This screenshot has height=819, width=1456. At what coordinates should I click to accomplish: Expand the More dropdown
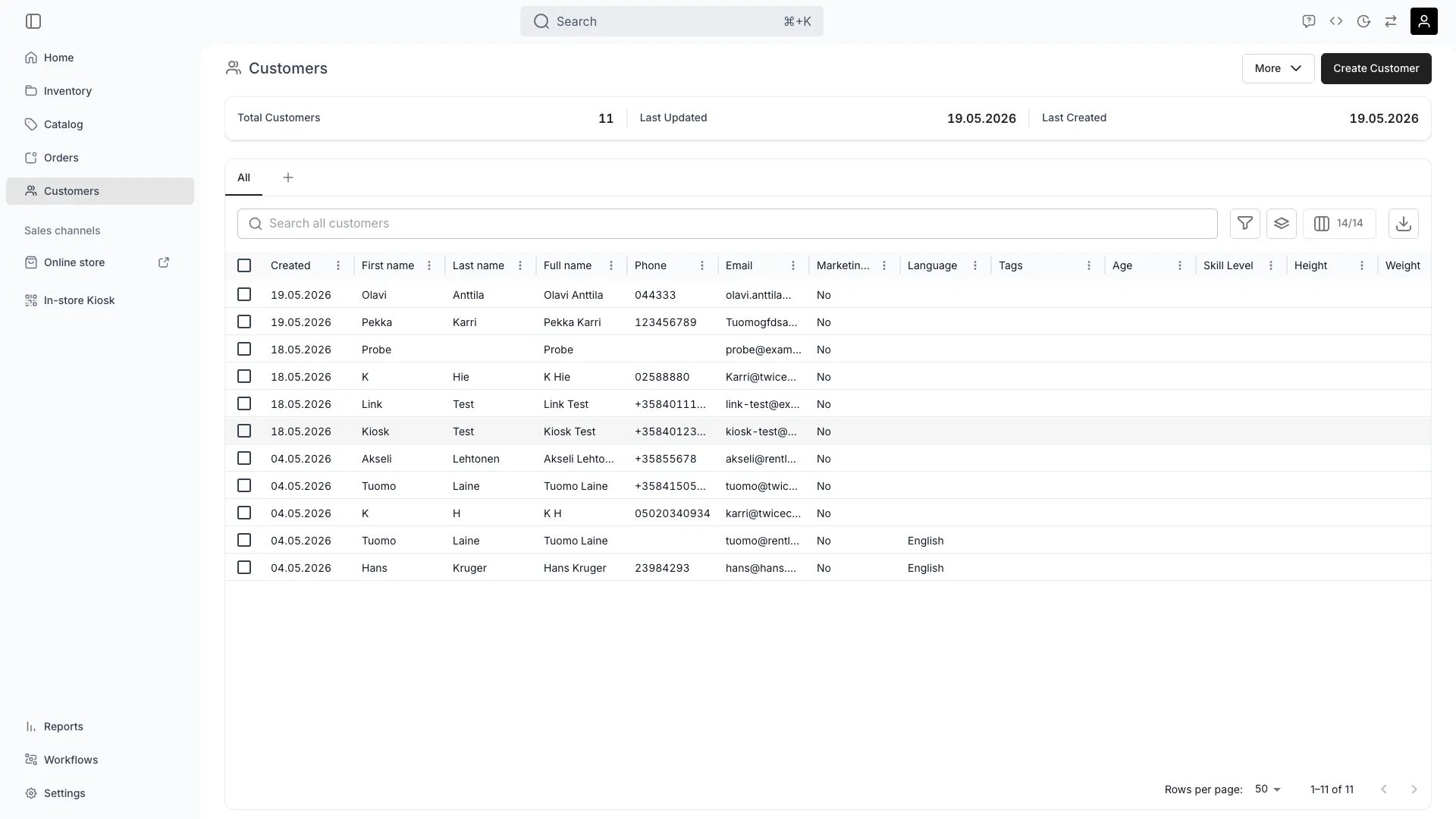(x=1278, y=68)
